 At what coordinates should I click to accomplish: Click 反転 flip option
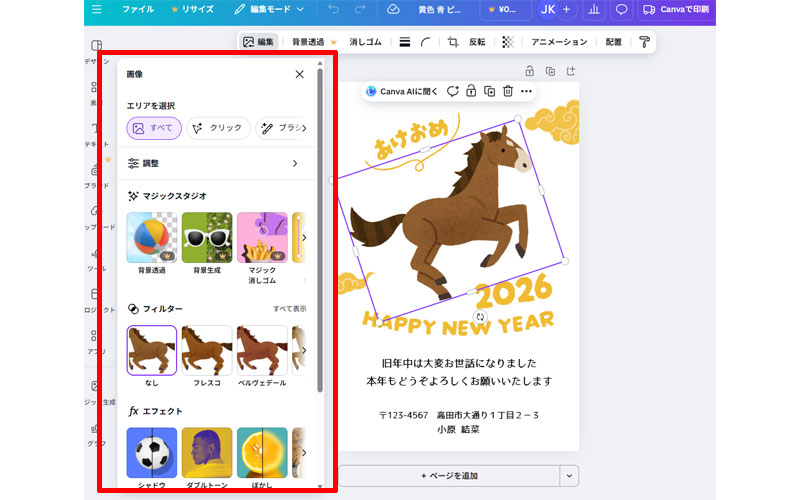coord(477,42)
